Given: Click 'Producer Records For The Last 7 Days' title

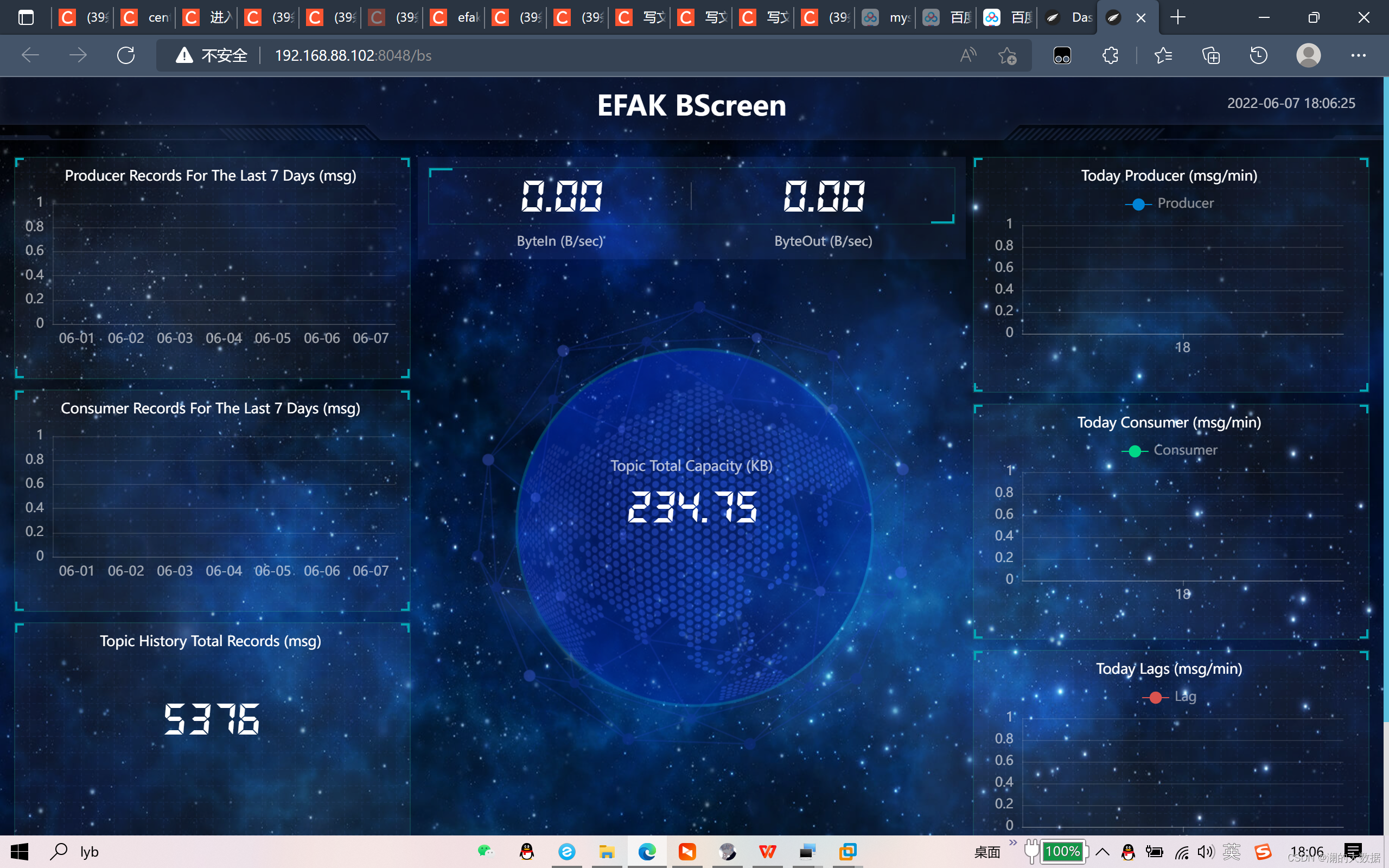Looking at the screenshot, I should pyautogui.click(x=211, y=176).
